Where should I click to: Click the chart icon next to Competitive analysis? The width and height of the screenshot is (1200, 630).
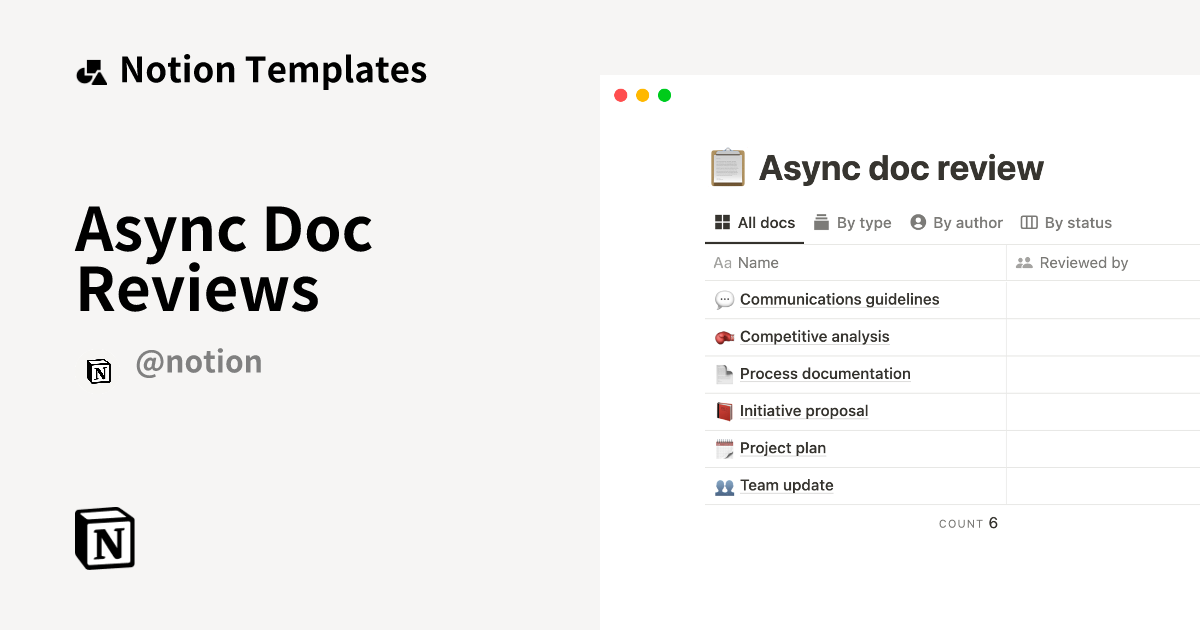[723, 336]
